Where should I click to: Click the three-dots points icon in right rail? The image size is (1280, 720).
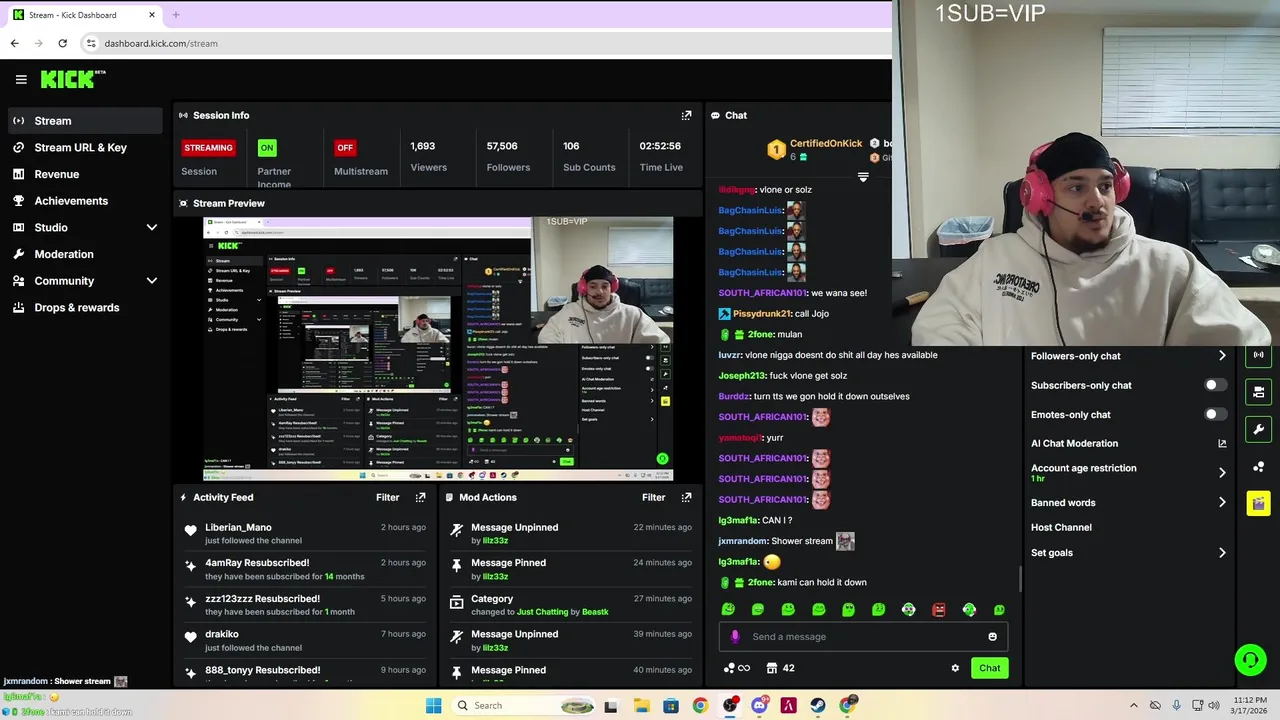pos(1258,467)
